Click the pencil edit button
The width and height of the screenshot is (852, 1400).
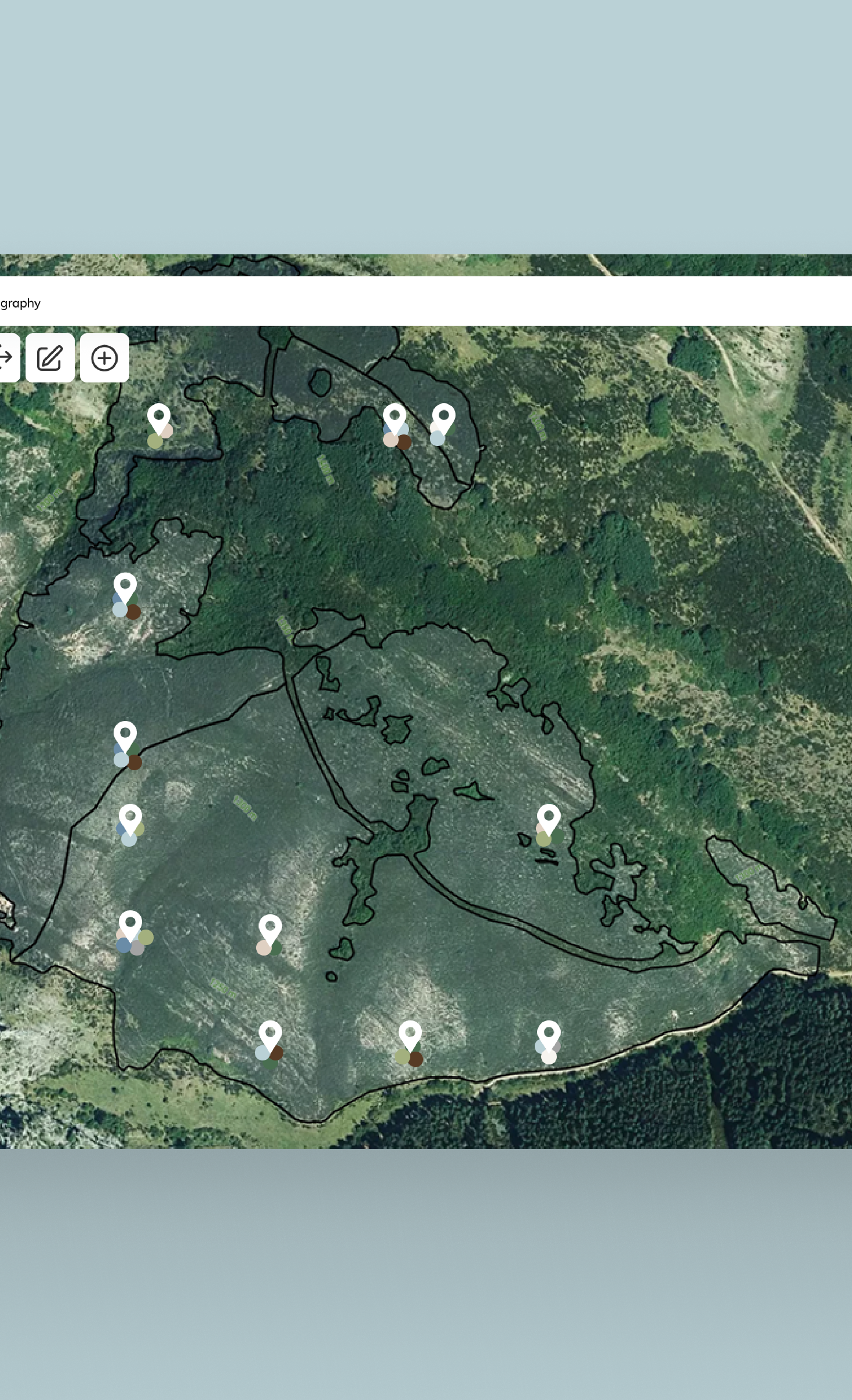pos(50,358)
